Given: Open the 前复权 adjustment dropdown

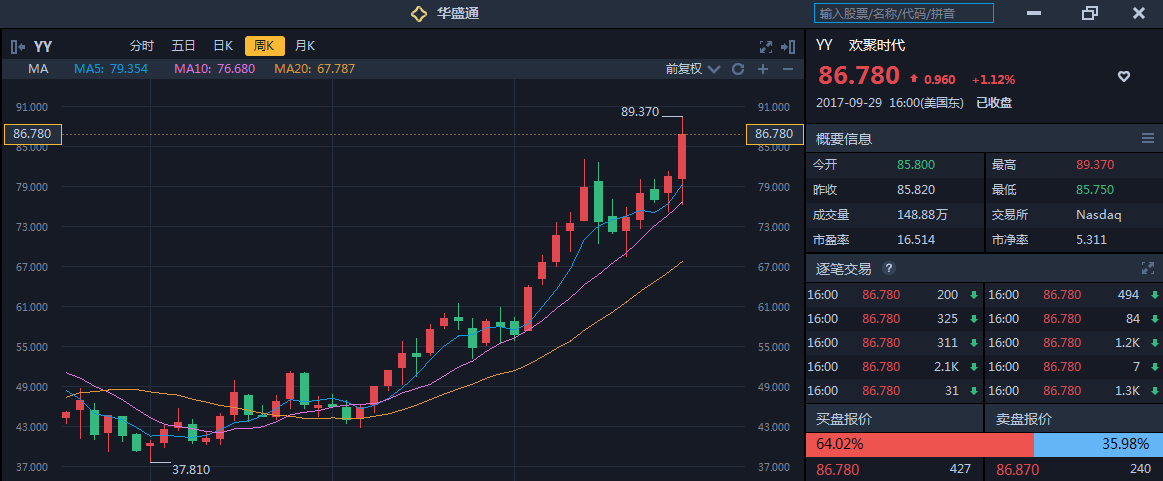Looking at the screenshot, I should point(697,69).
